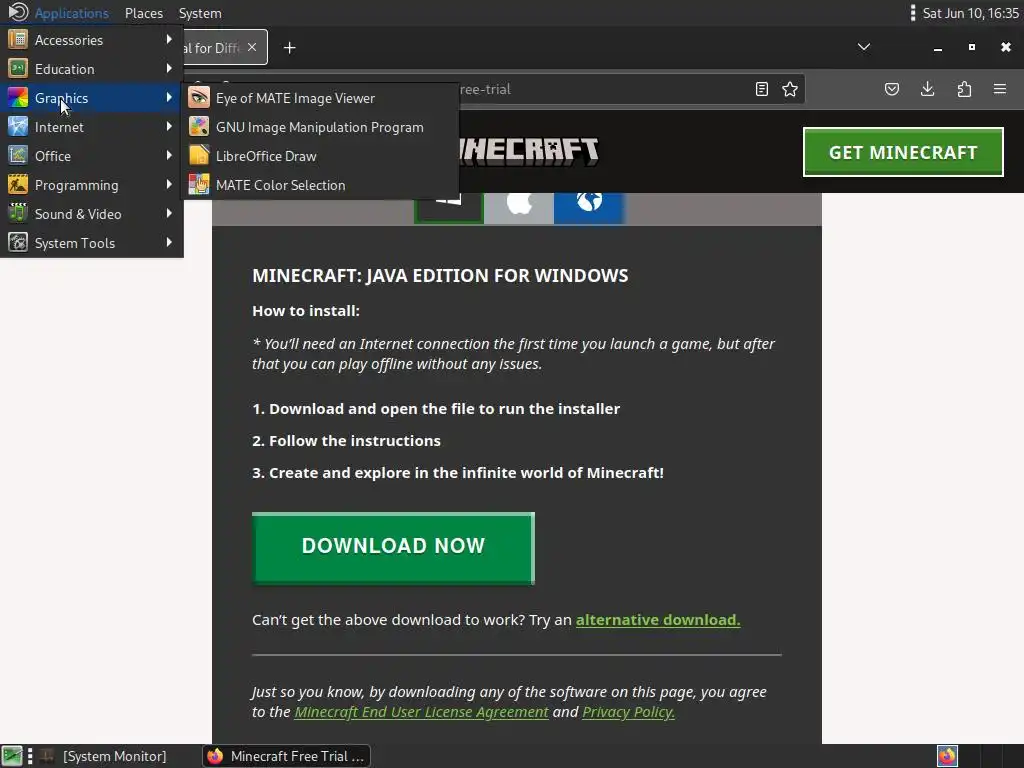The image size is (1024, 768).
Task: Click the LibreOffice Draw icon
Action: (199, 155)
